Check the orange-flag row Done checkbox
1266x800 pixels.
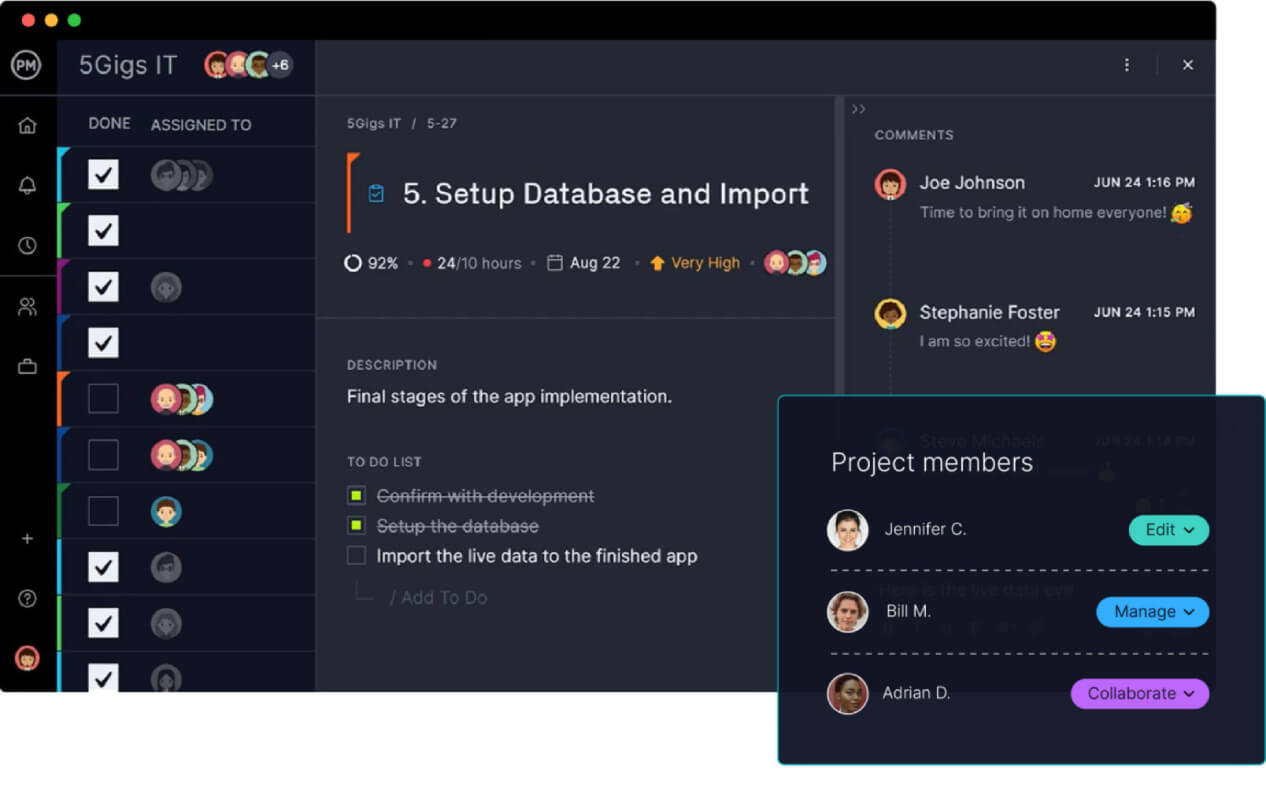pyautogui.click(x=103, y=399)
